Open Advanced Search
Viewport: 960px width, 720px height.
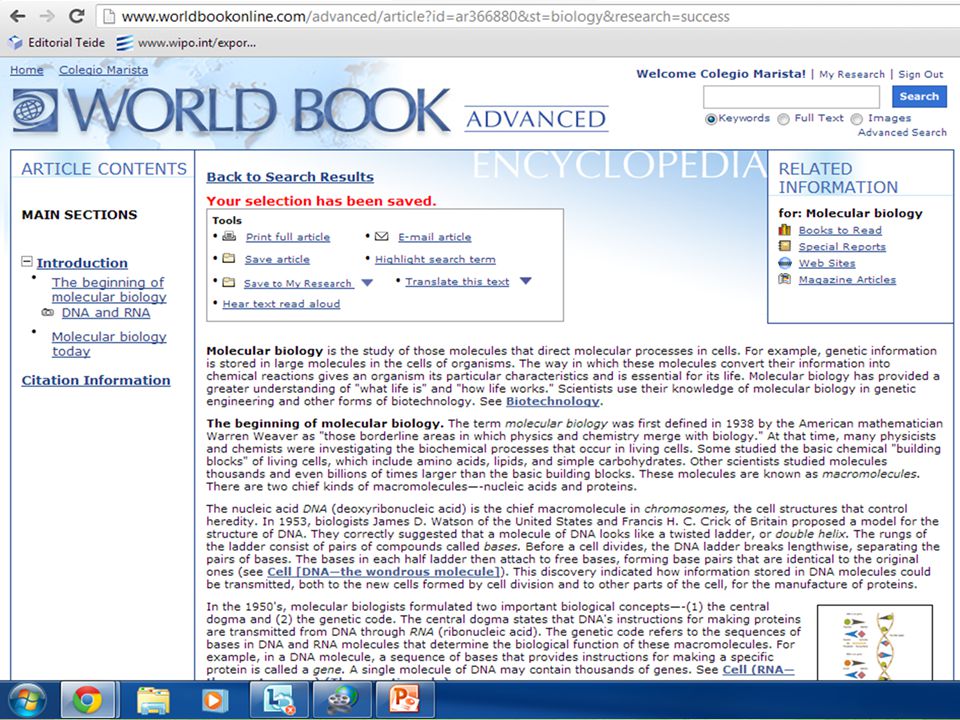click(x=902, y=132)
